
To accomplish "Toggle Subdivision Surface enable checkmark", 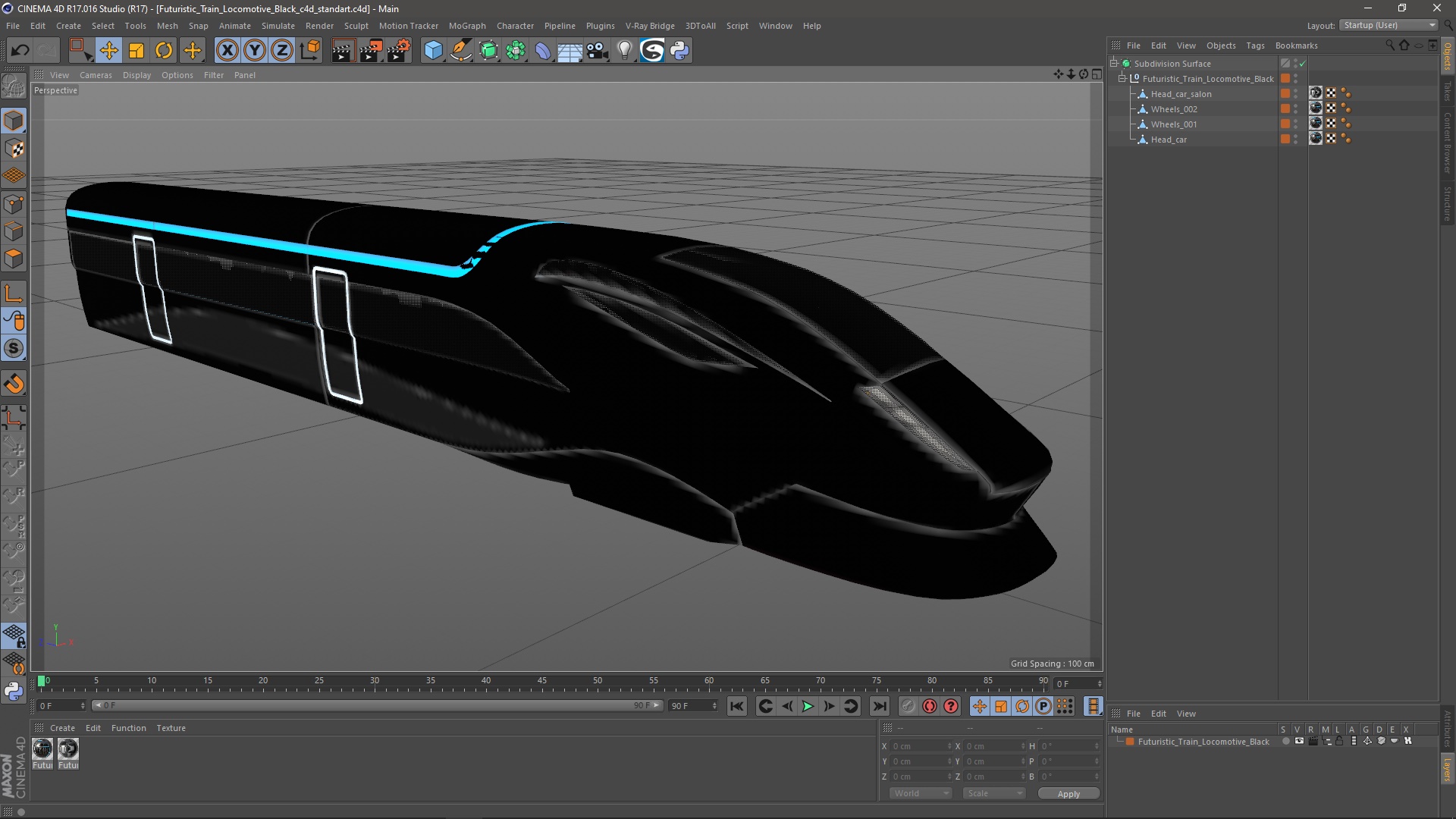I will [1302, 64].
